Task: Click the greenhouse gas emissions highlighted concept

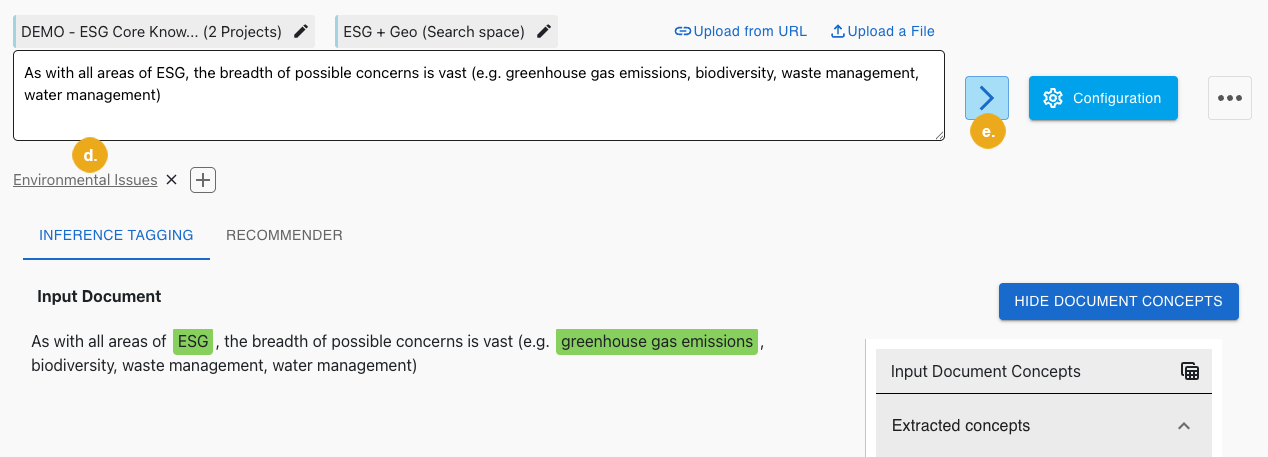Action: 657,342
